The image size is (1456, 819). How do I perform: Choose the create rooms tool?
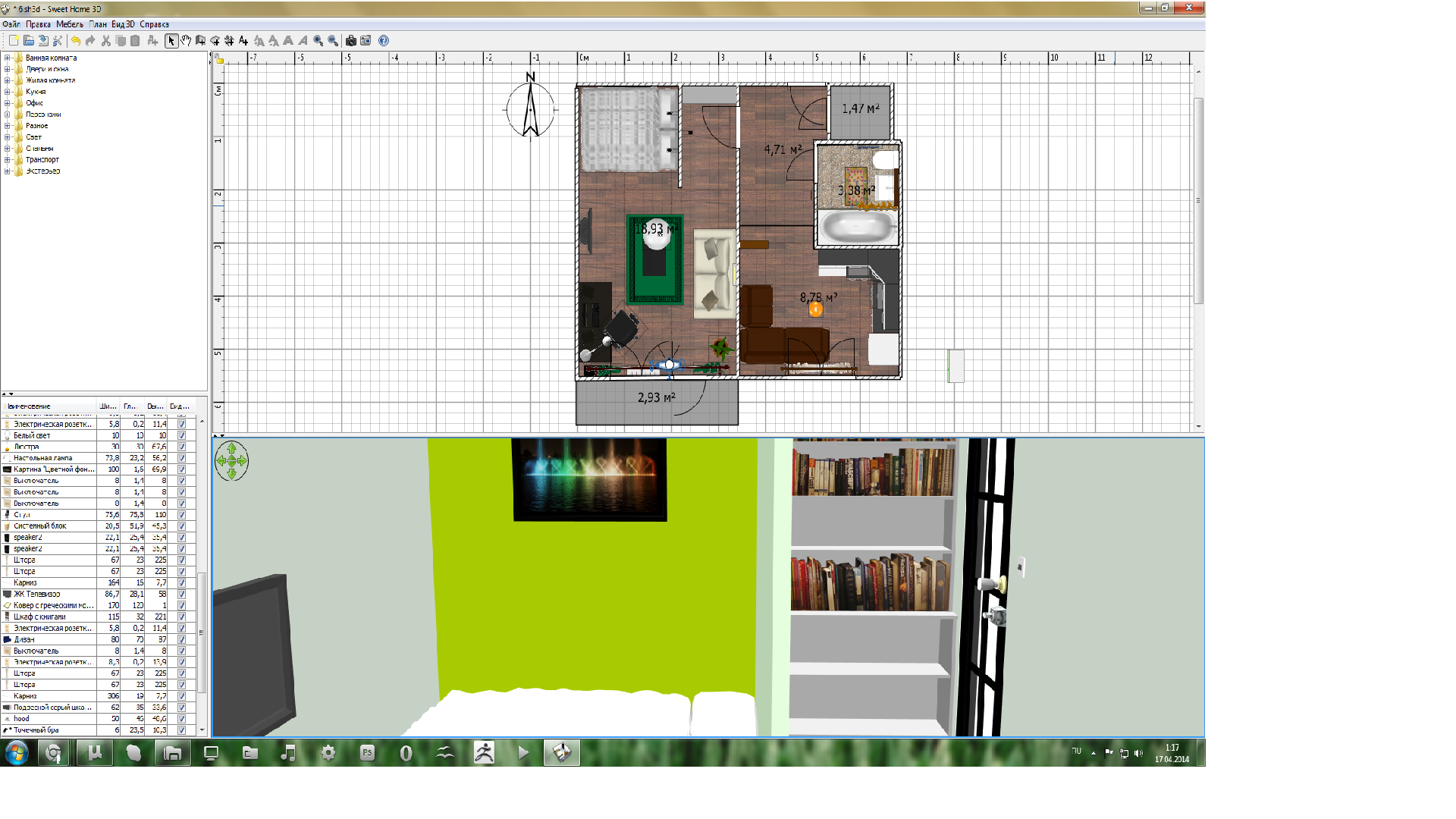coord(215,41)
